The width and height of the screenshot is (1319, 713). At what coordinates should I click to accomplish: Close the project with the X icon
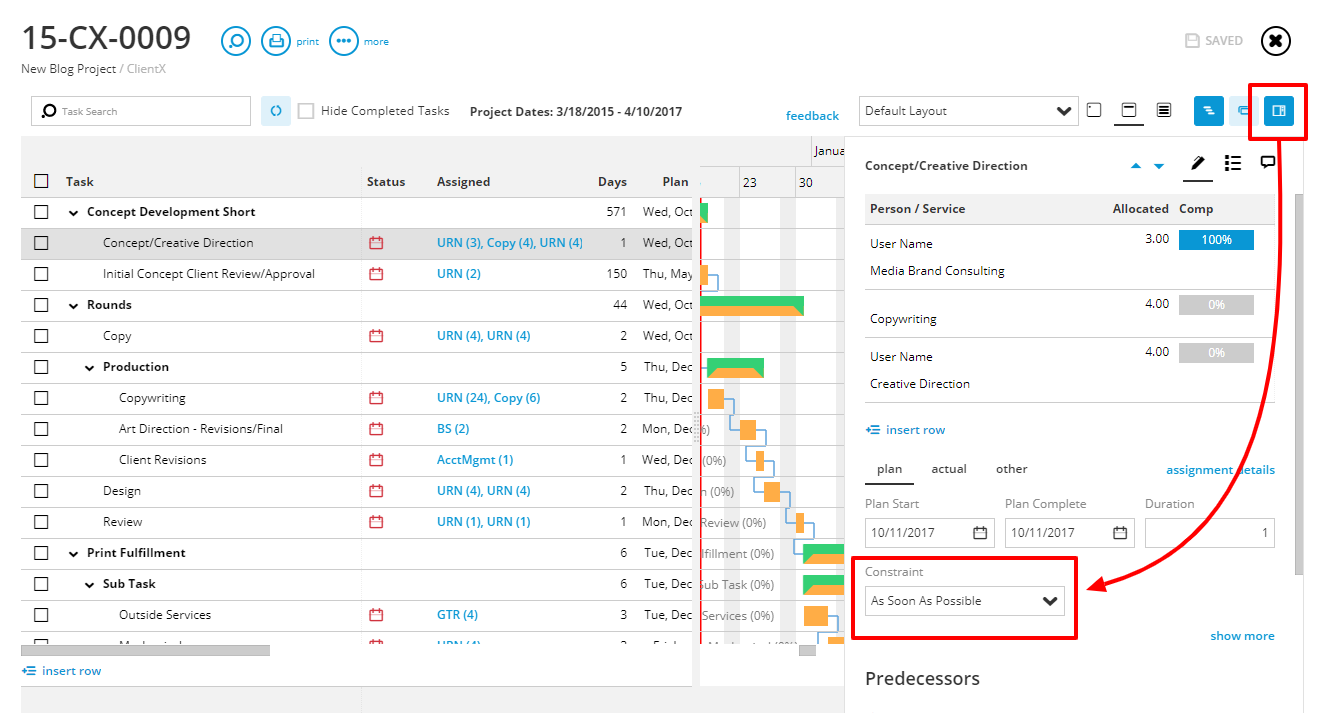coord(1275,41)
